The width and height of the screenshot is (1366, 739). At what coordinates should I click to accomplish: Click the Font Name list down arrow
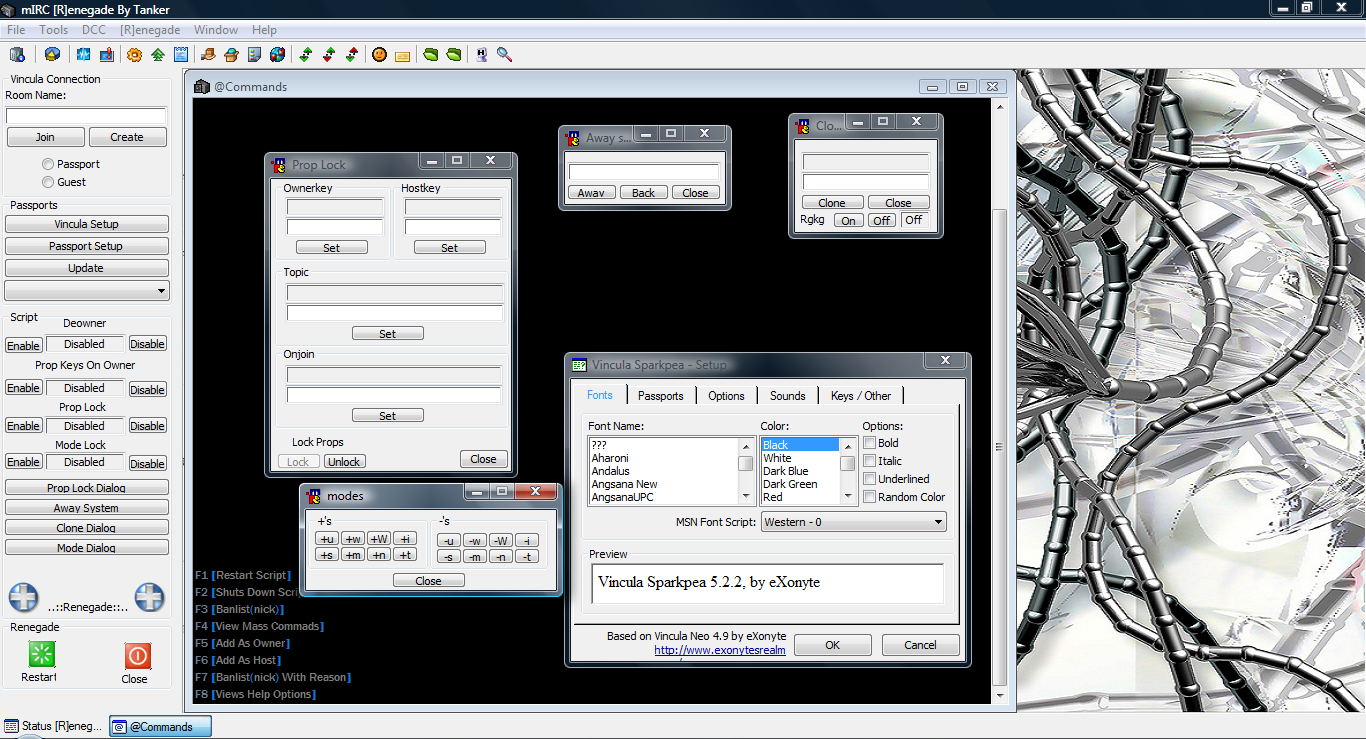(x=746, y=496)
